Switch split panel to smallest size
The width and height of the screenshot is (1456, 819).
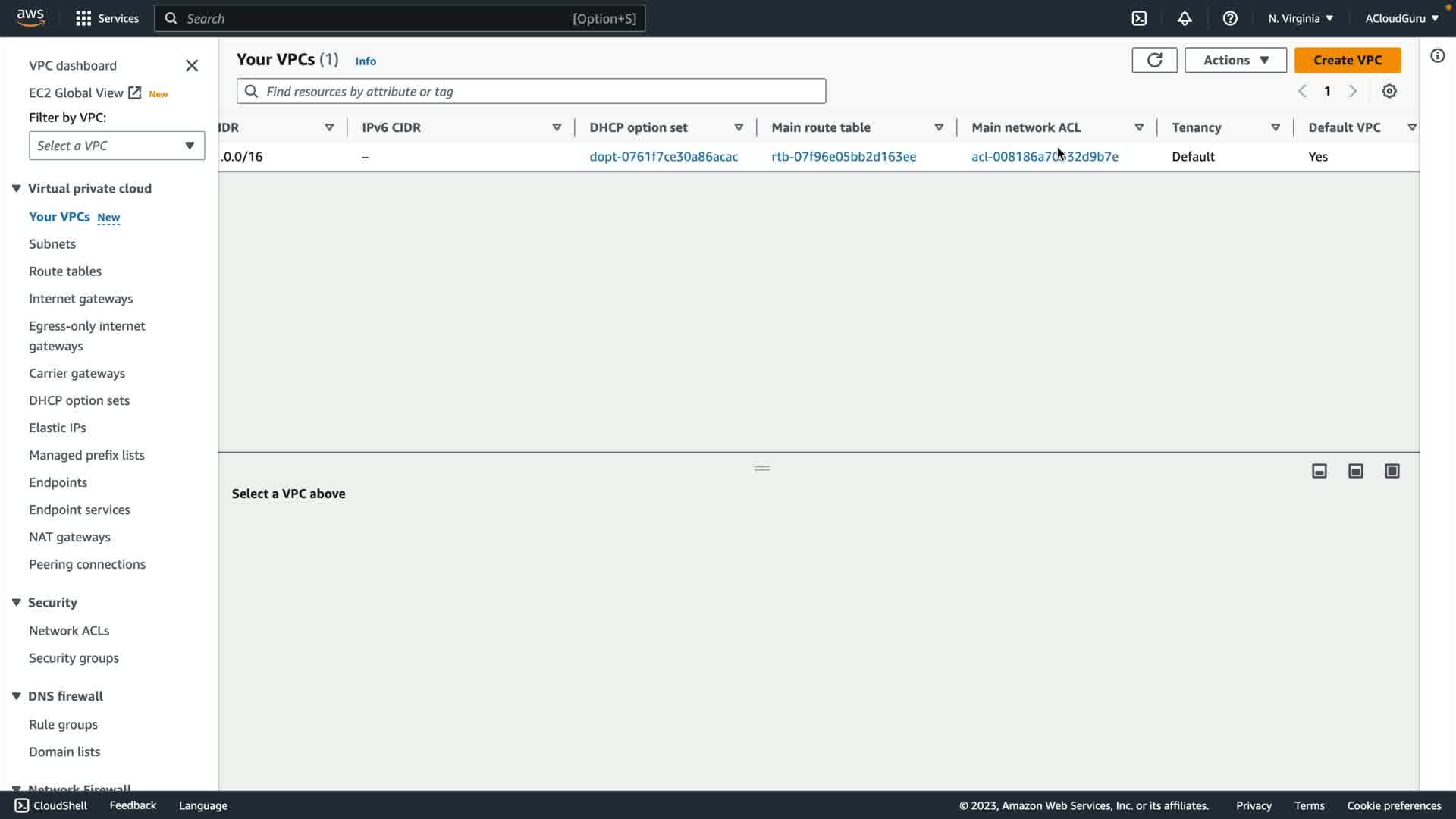[1319, 471]
